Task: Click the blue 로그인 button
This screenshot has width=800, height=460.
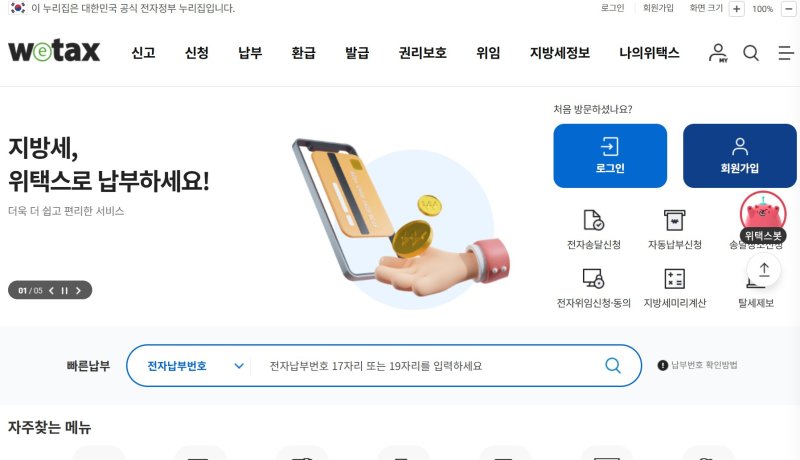Action: pos(610,156)
